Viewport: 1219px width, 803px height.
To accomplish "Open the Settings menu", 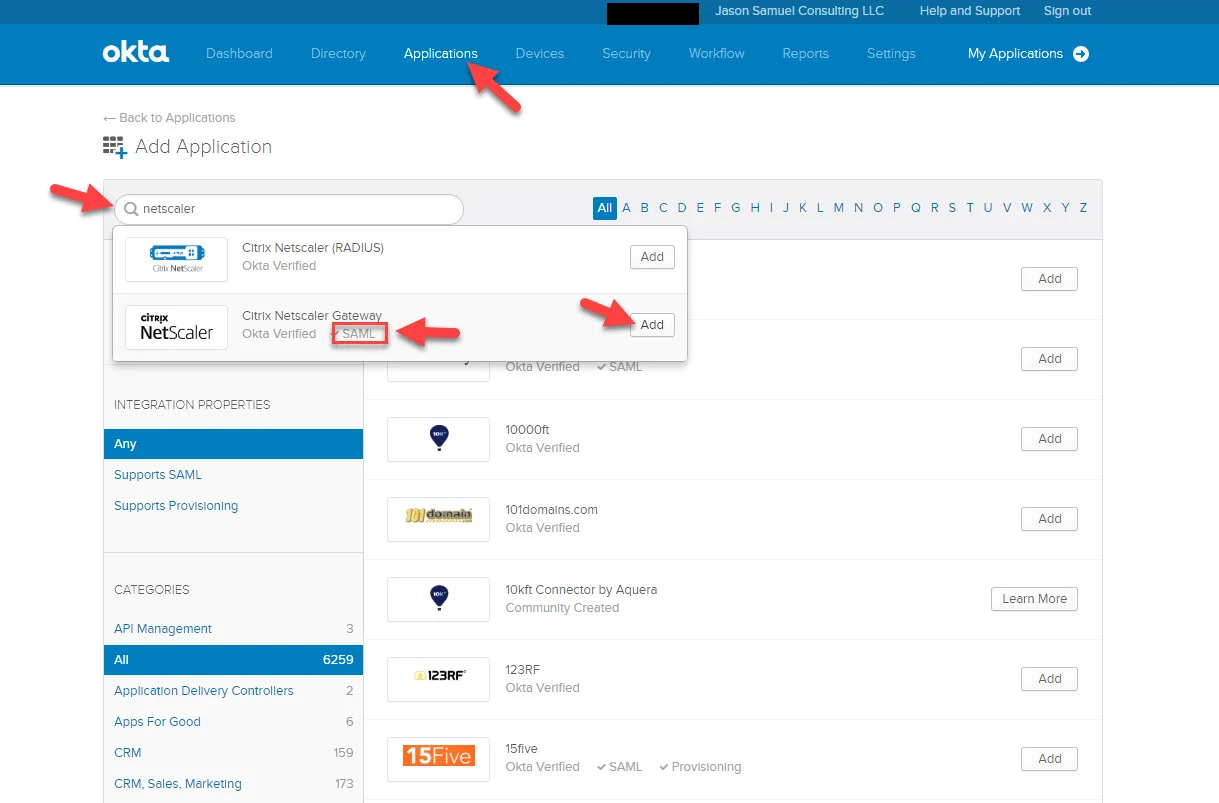I will [x=891, y=54].
